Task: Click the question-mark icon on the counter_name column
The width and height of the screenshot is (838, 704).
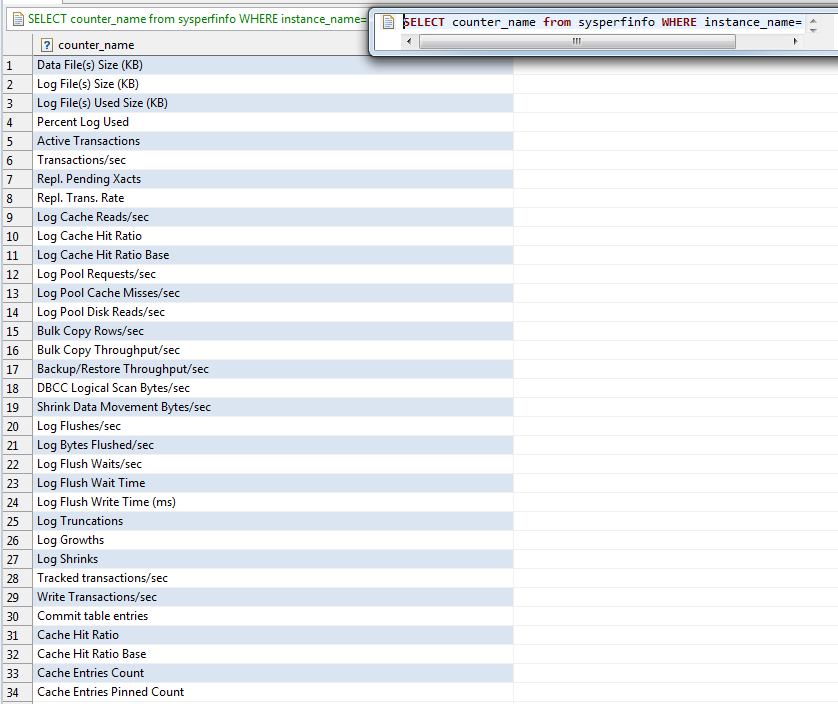Action: 47,45
